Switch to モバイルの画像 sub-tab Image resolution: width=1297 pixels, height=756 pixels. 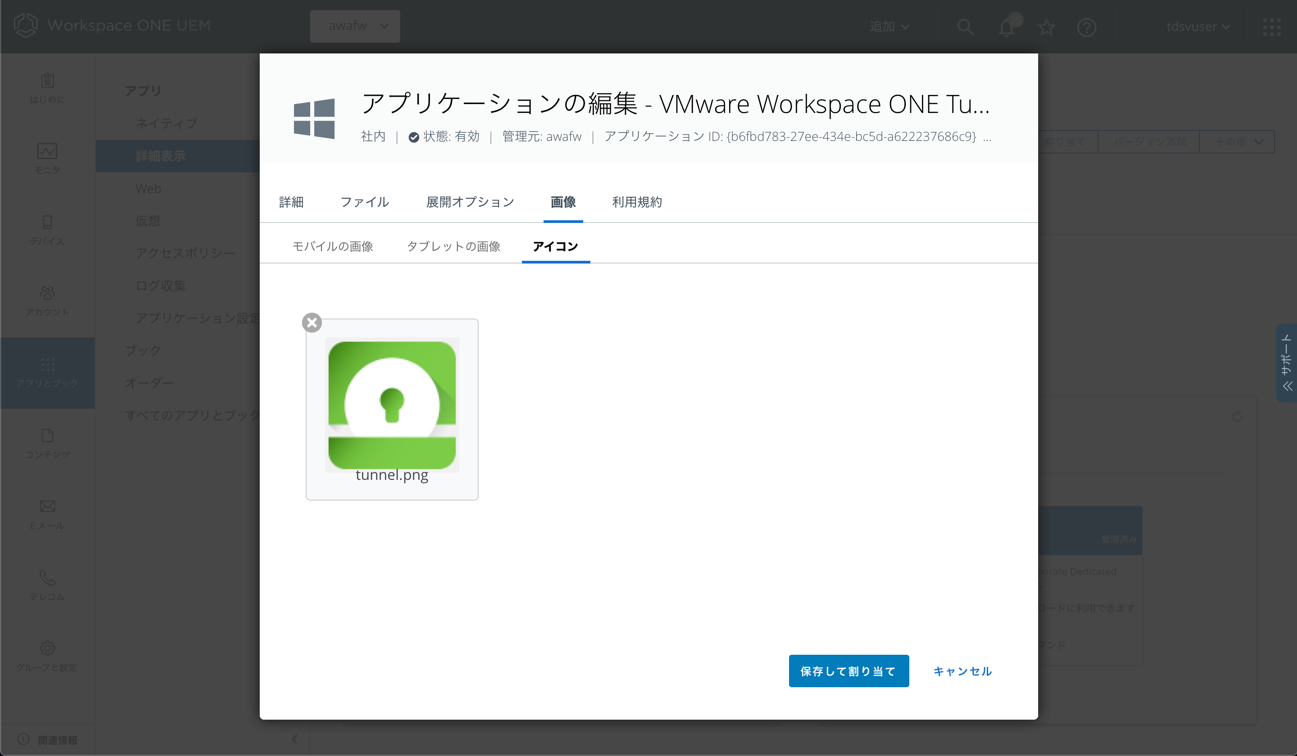[332, 246]
